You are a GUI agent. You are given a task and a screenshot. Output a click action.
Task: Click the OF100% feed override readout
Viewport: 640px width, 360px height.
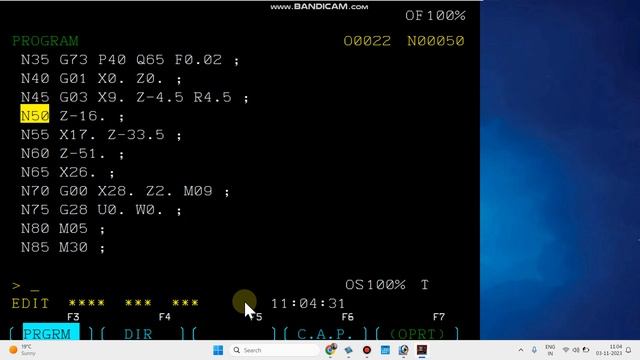435,16
